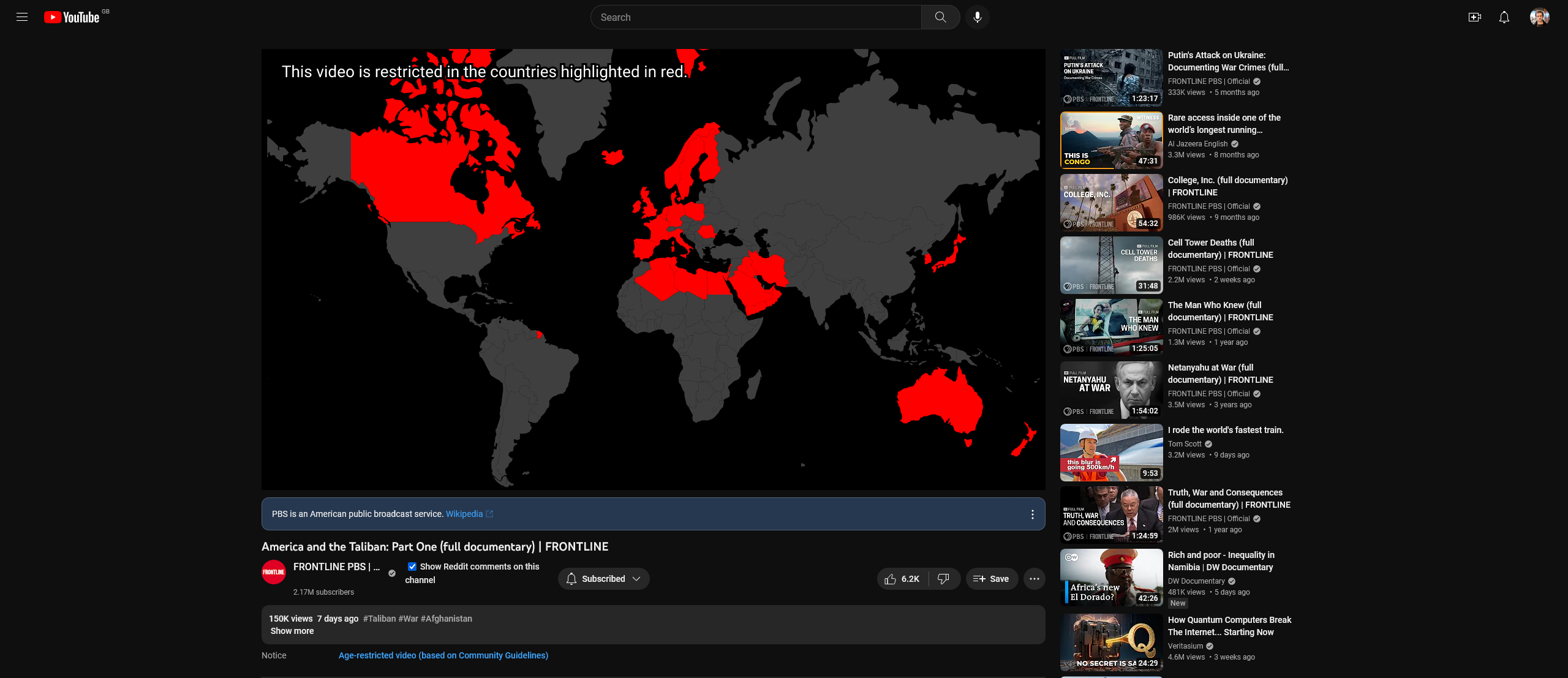
Task: Open Netanyahu at War video thumbnail
Action: click(1111, 390)
